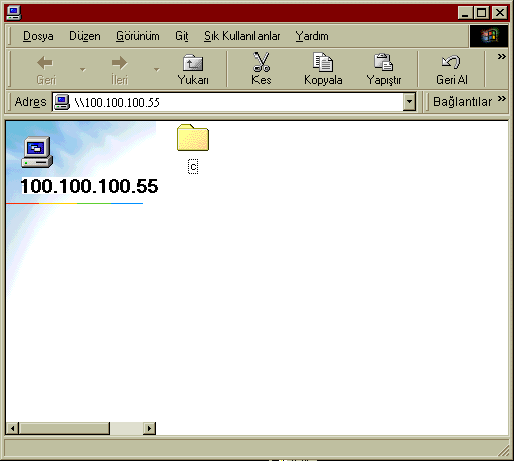Click the Yapıştır paste icon
Image resolution: width=514 pixels, height=461 pixels.
coord(383,62)
